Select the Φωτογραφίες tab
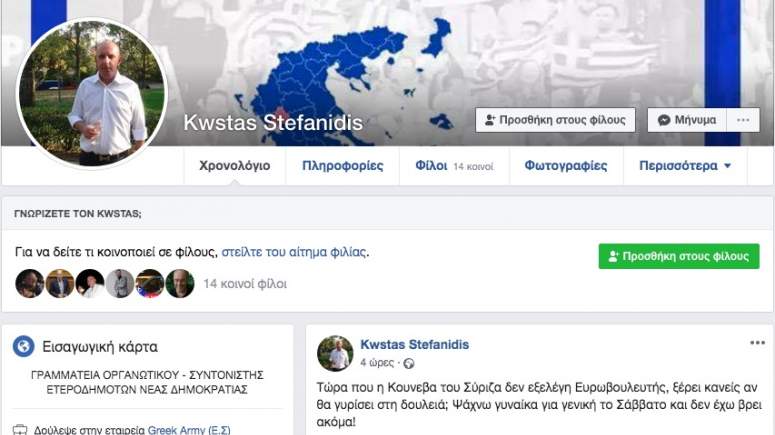The image size is (775, 435). (x=566, y=166)
